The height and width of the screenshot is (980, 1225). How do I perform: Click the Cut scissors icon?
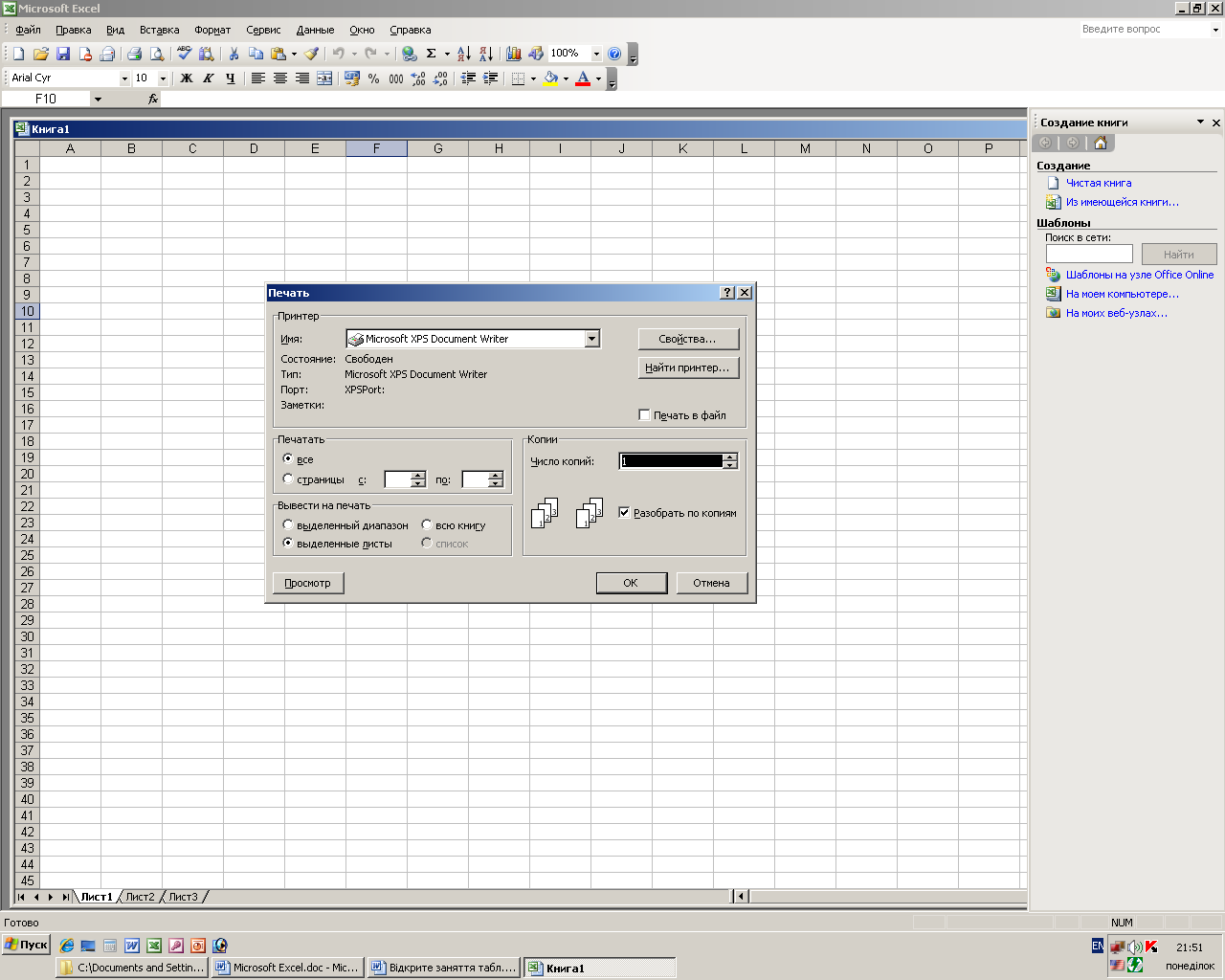coord(233,54)
